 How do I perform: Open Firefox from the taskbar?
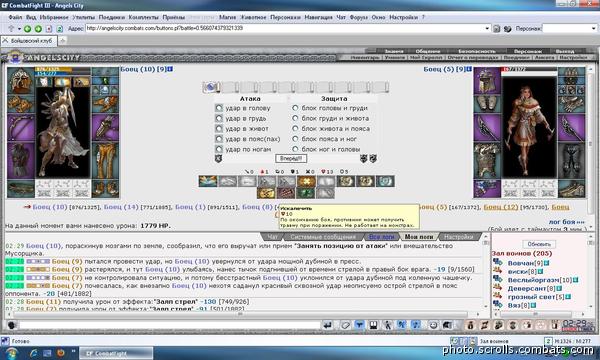tap(60, 353)
